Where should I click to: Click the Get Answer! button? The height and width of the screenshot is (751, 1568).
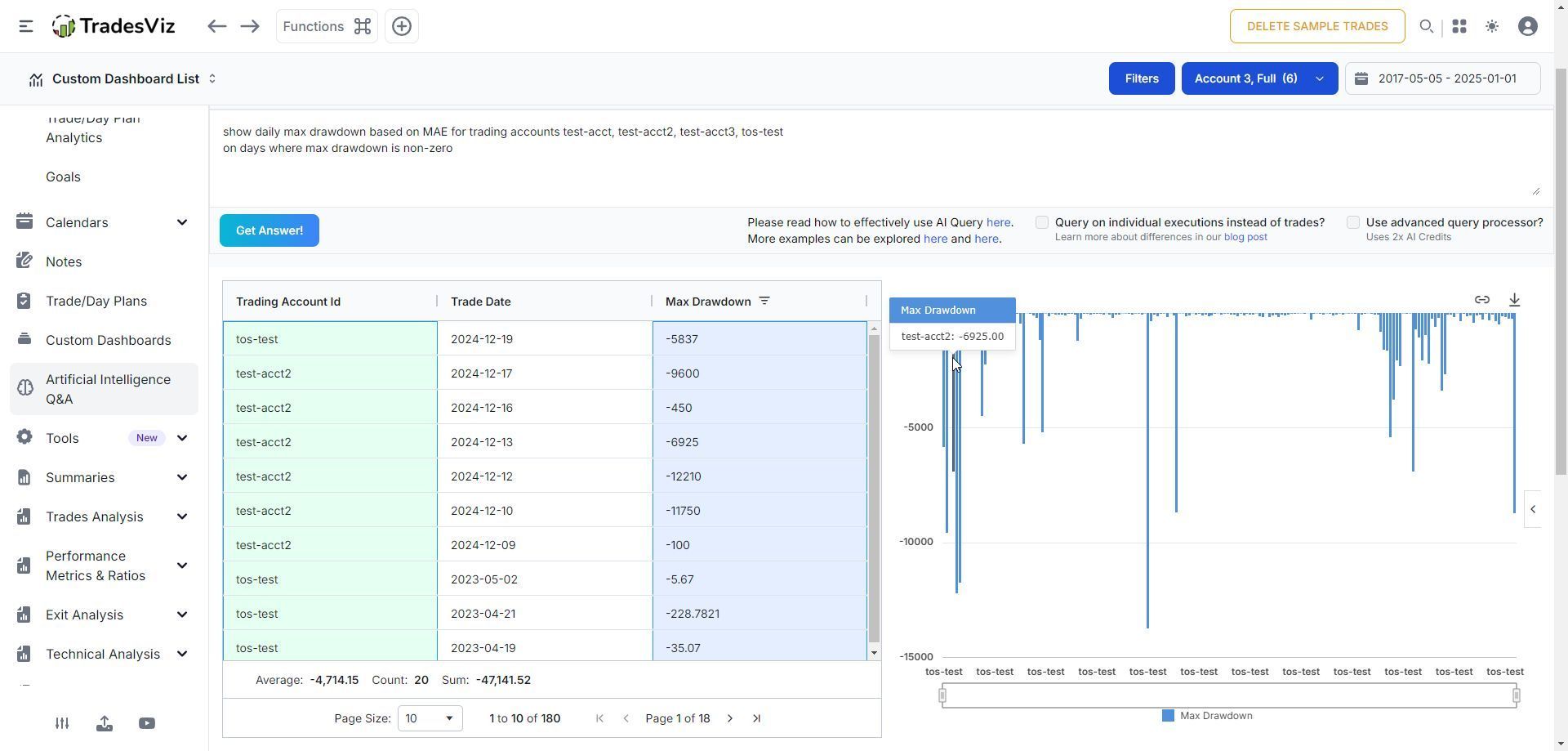tap(269, 230)
